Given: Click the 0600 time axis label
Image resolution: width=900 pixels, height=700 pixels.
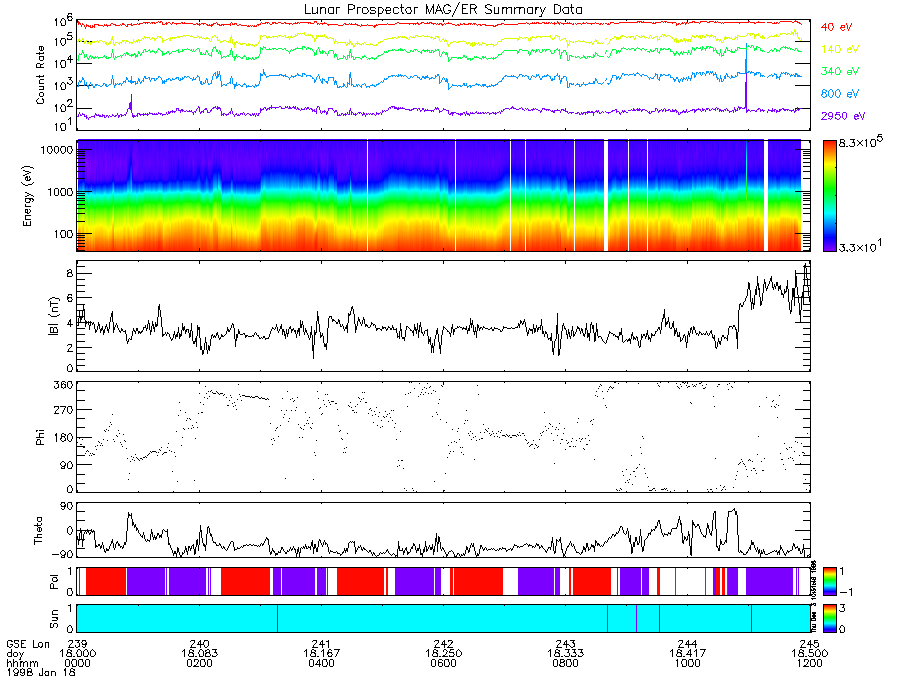Looking at the screenshot, I should [x=443, y=663].
